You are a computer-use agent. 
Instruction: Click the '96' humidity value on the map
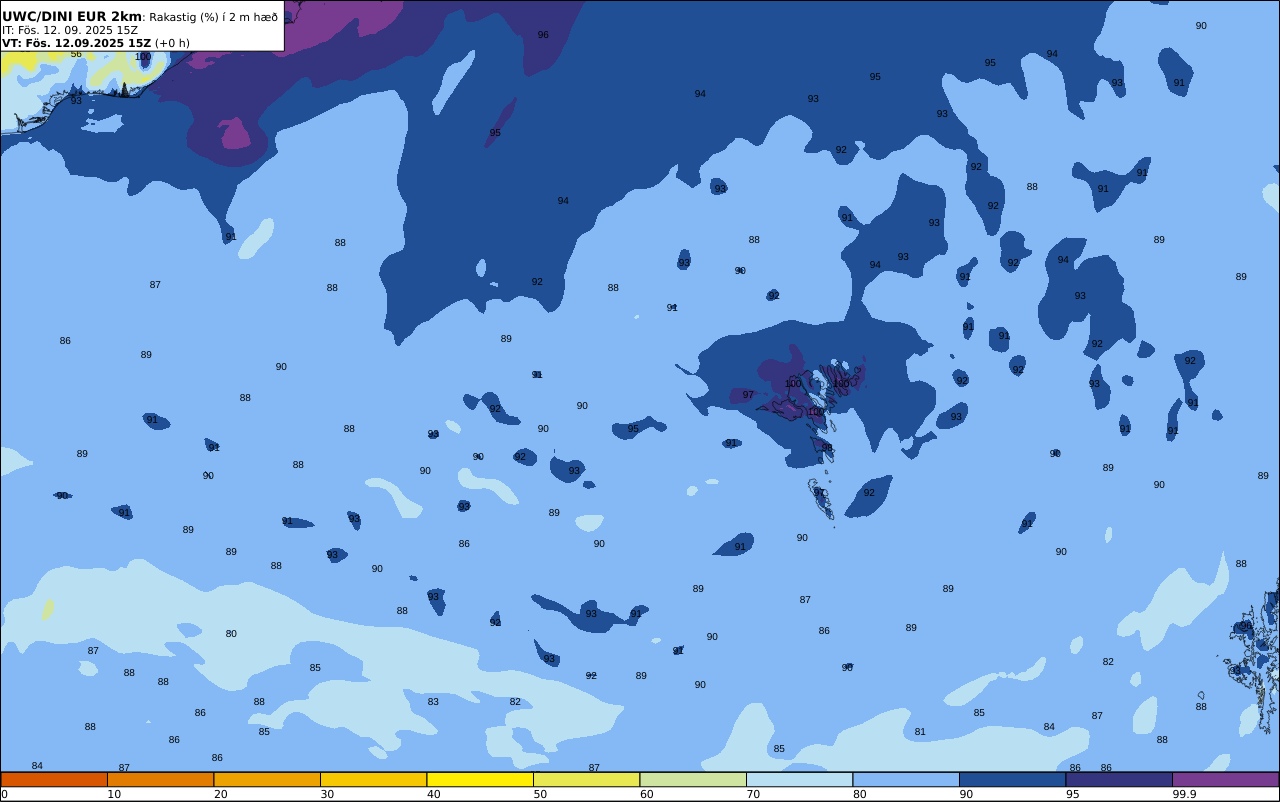[x=543, y=35]
